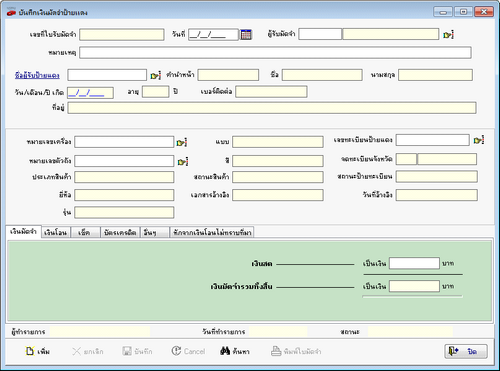This screenshot has height=371, width=500.
Task: Click the ปิด (close) button
Action: [466, 351]
